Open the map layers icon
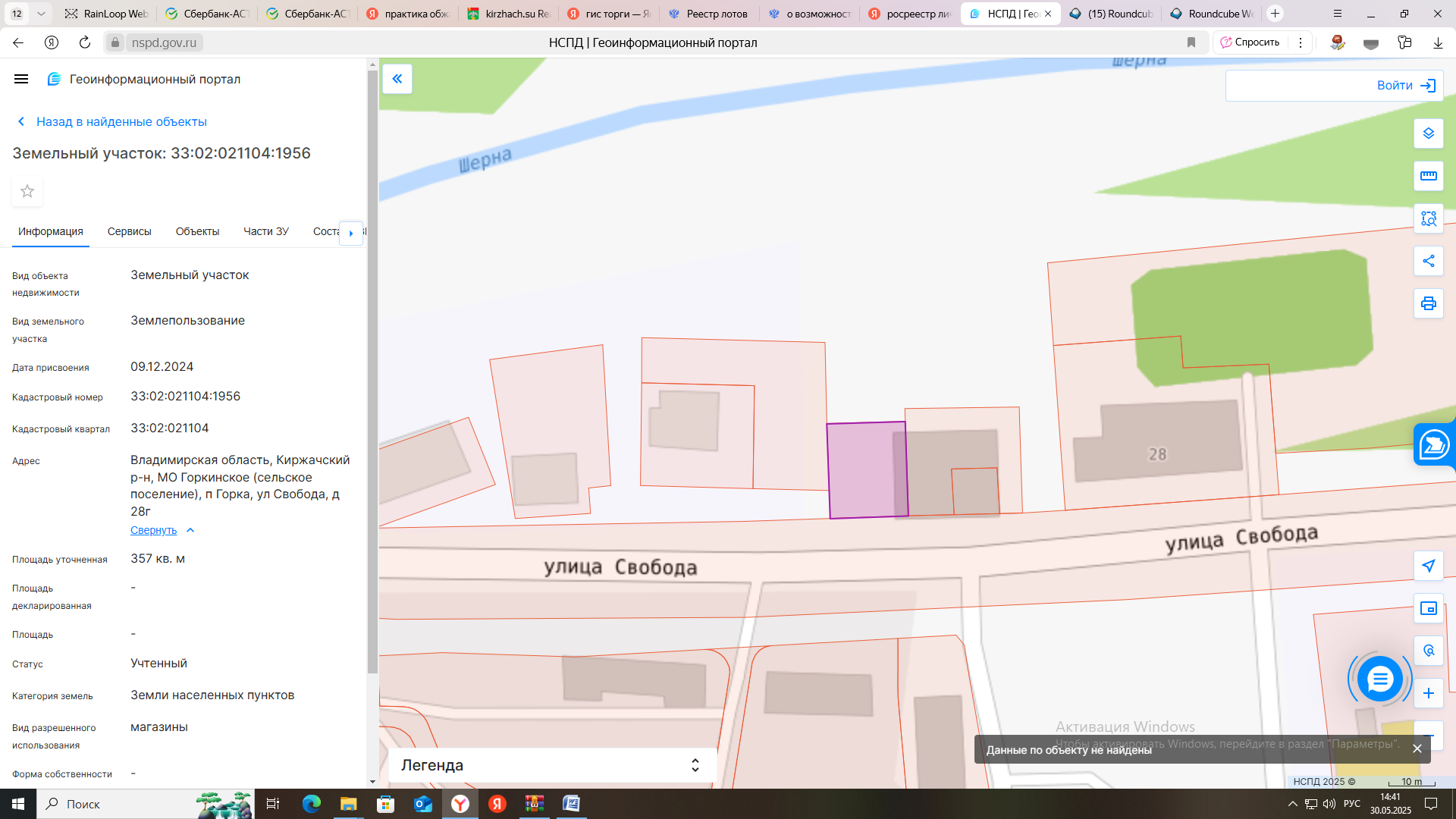1456x819 pixels. [x=1428, y=133]
